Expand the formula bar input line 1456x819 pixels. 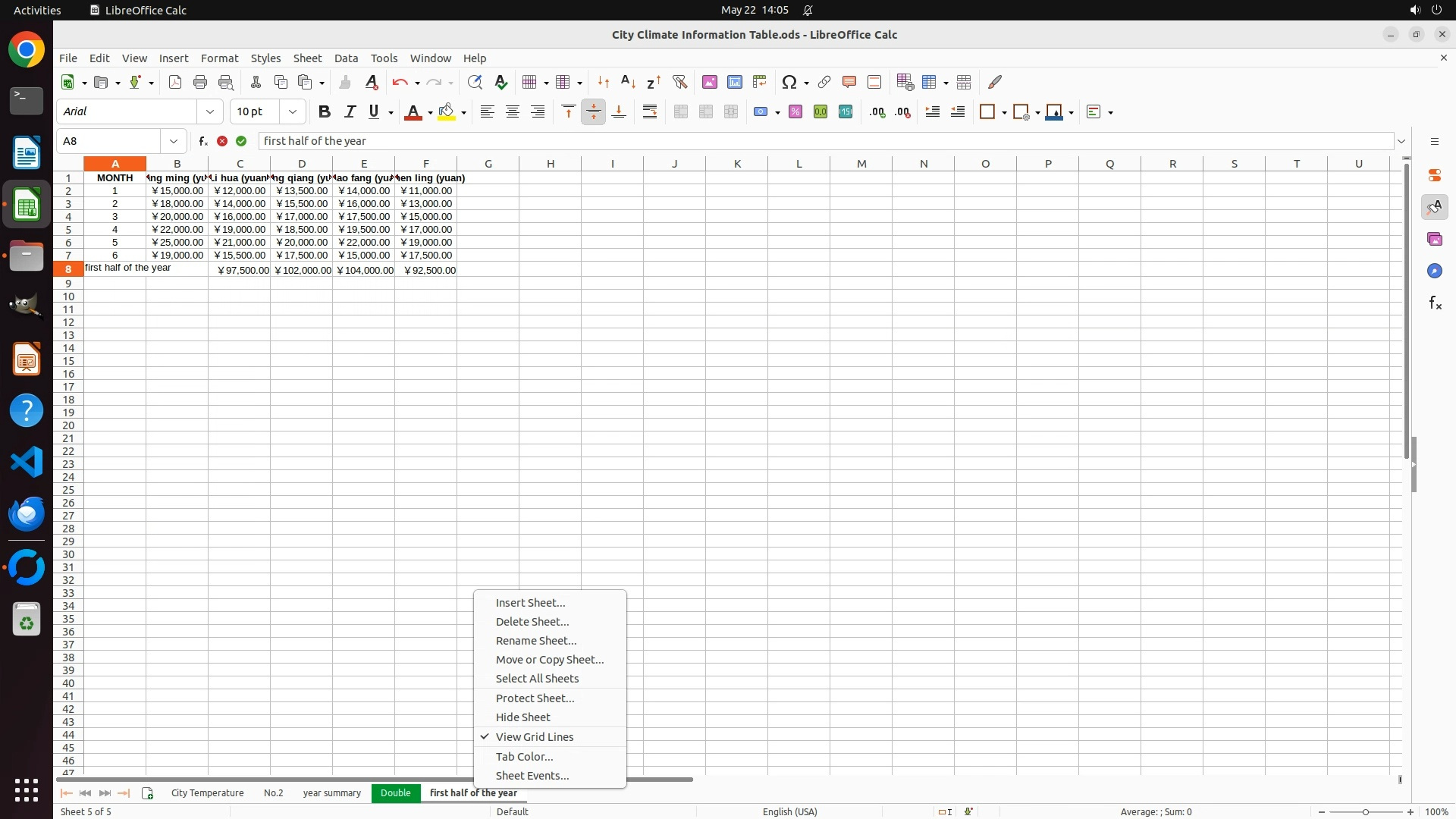1401,141
